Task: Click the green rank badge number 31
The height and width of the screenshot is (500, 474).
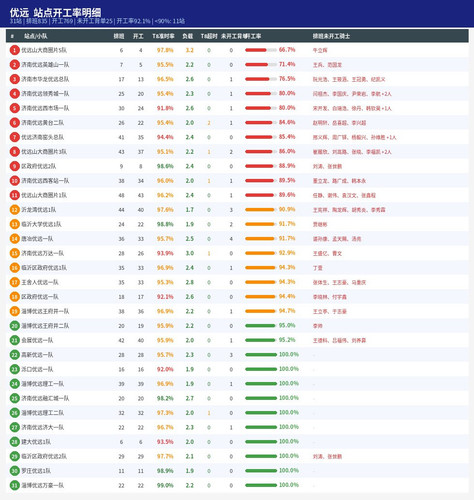Action: (x=14, y=486)
